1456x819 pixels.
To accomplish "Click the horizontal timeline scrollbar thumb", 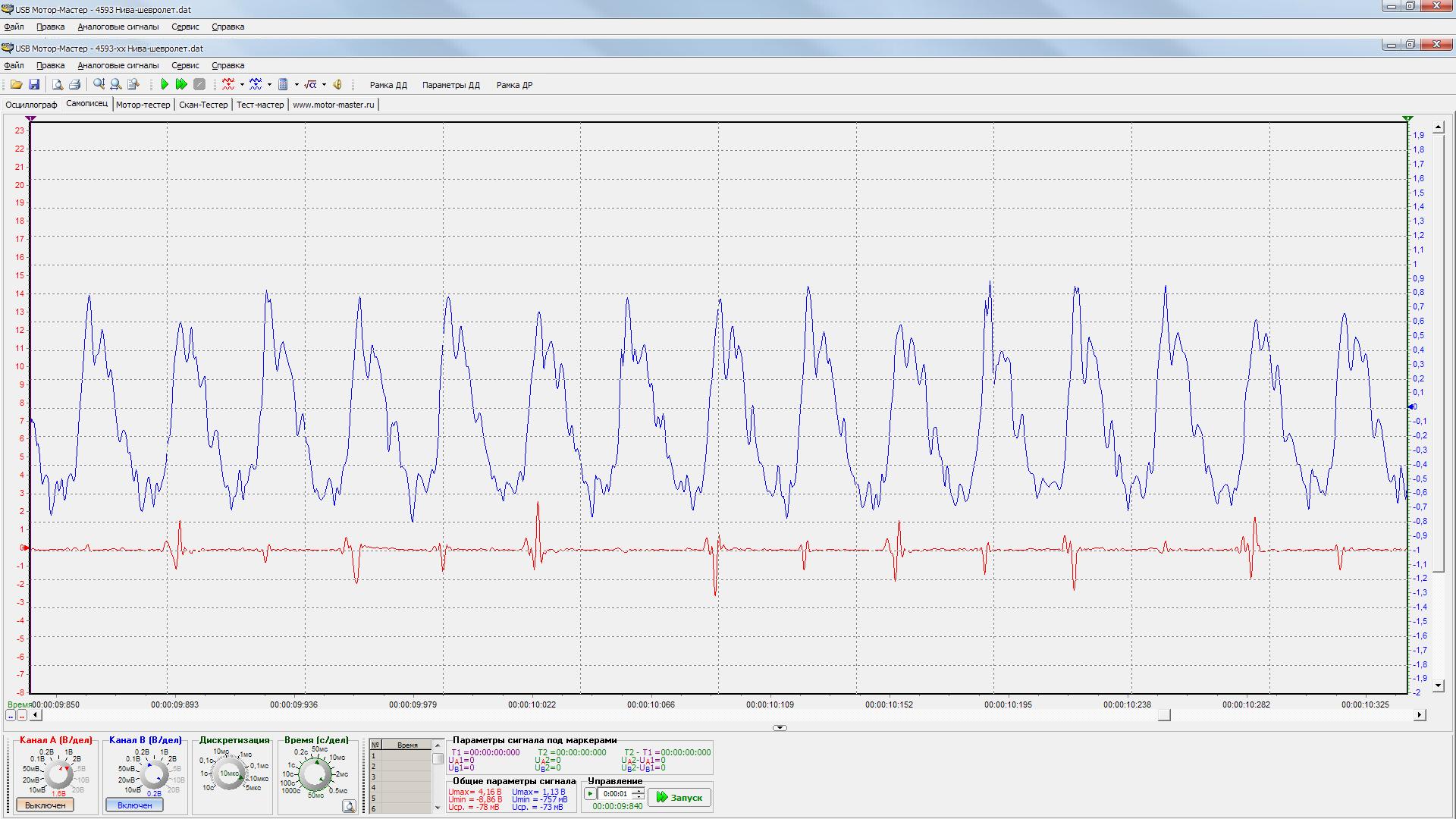I will [1164, 715].
